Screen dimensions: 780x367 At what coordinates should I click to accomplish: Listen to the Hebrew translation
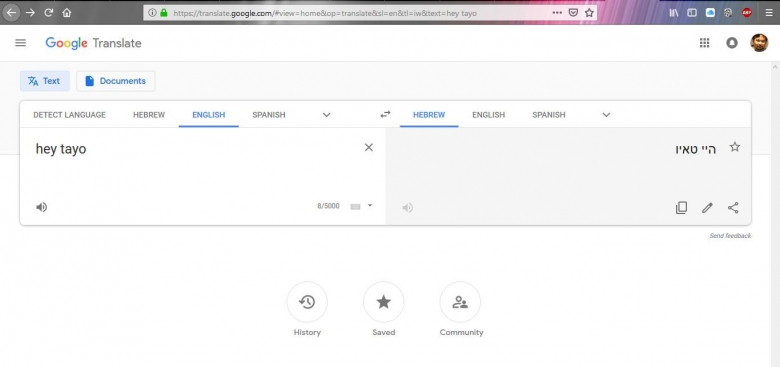[x=407, y=207]
